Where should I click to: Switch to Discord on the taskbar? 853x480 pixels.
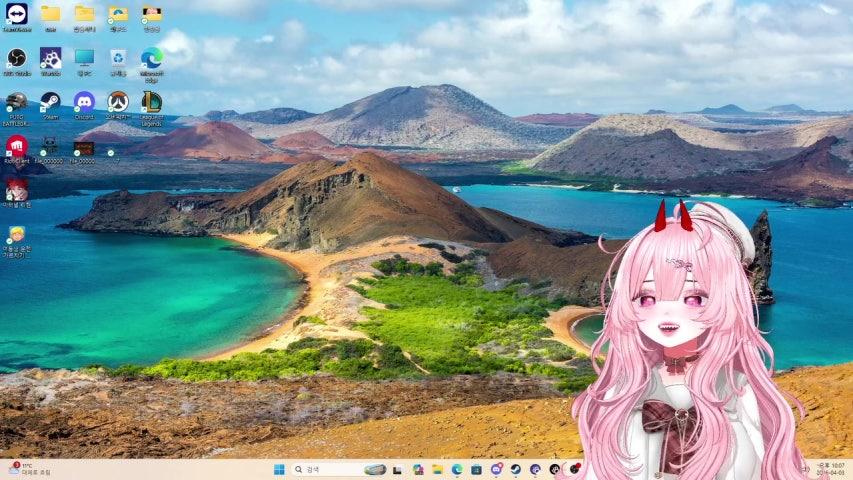point(496,470)
